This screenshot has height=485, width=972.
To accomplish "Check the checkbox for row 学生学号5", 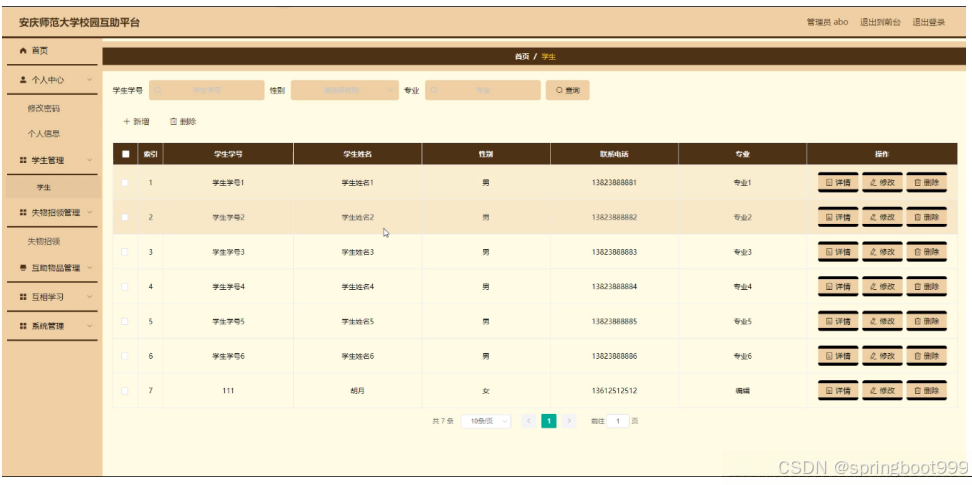I will 125,322.
